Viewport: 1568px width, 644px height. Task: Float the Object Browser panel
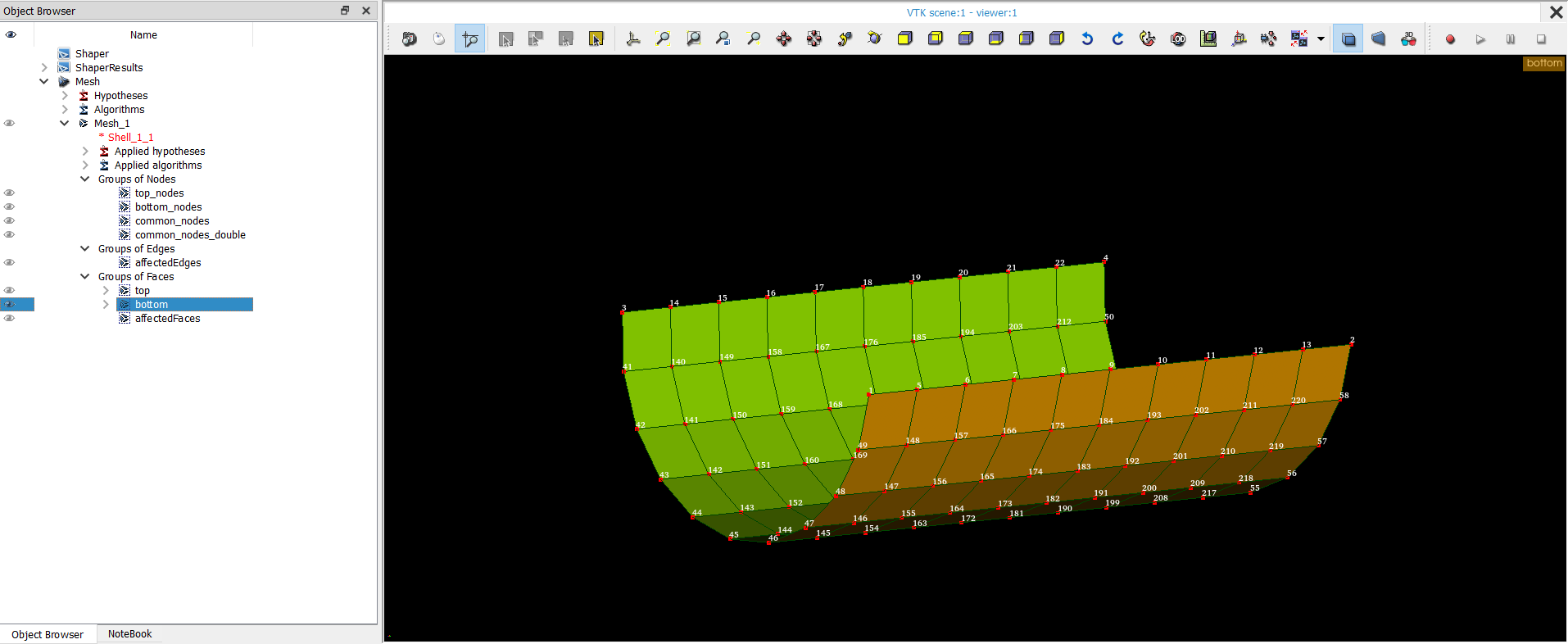345,11
